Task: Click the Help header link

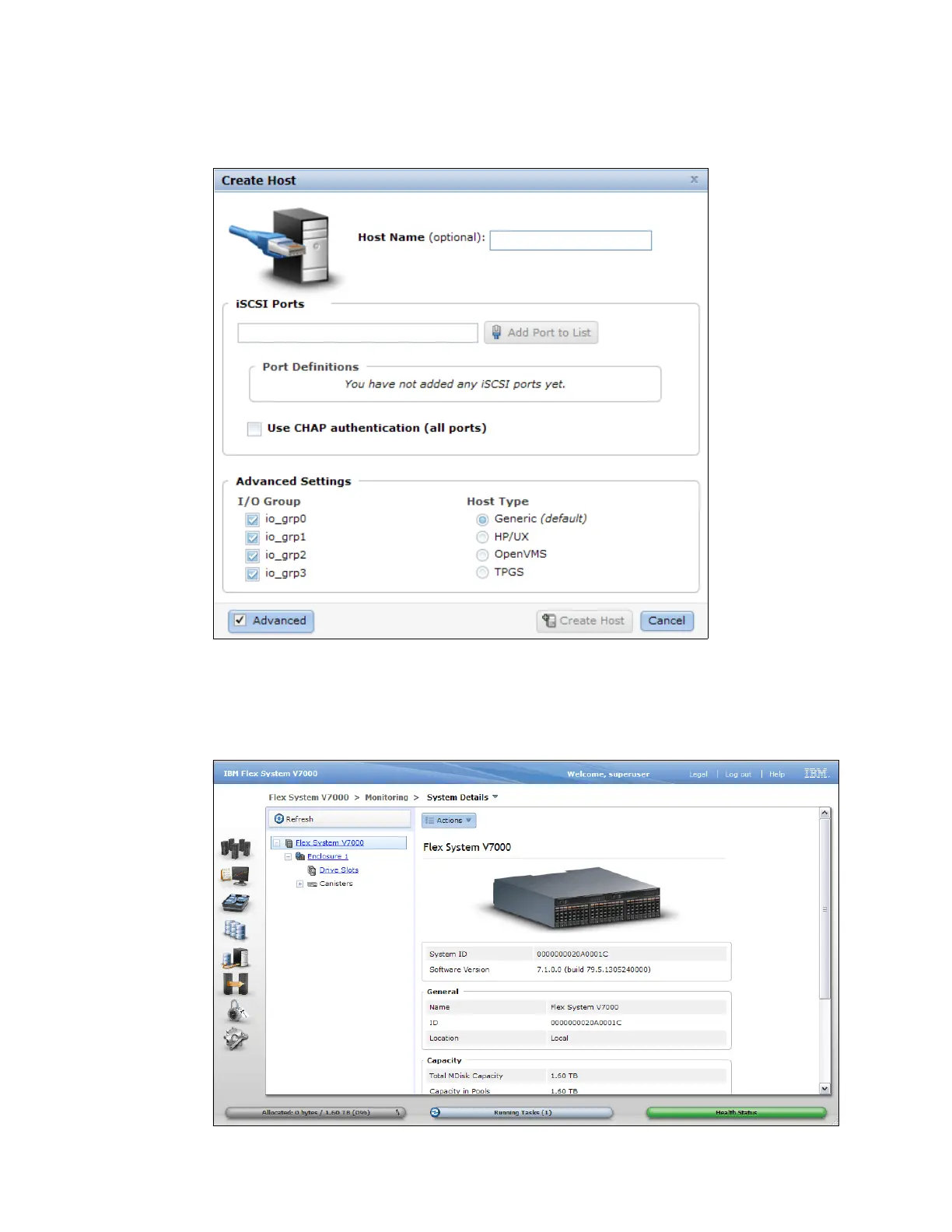Action: (777, 774)
